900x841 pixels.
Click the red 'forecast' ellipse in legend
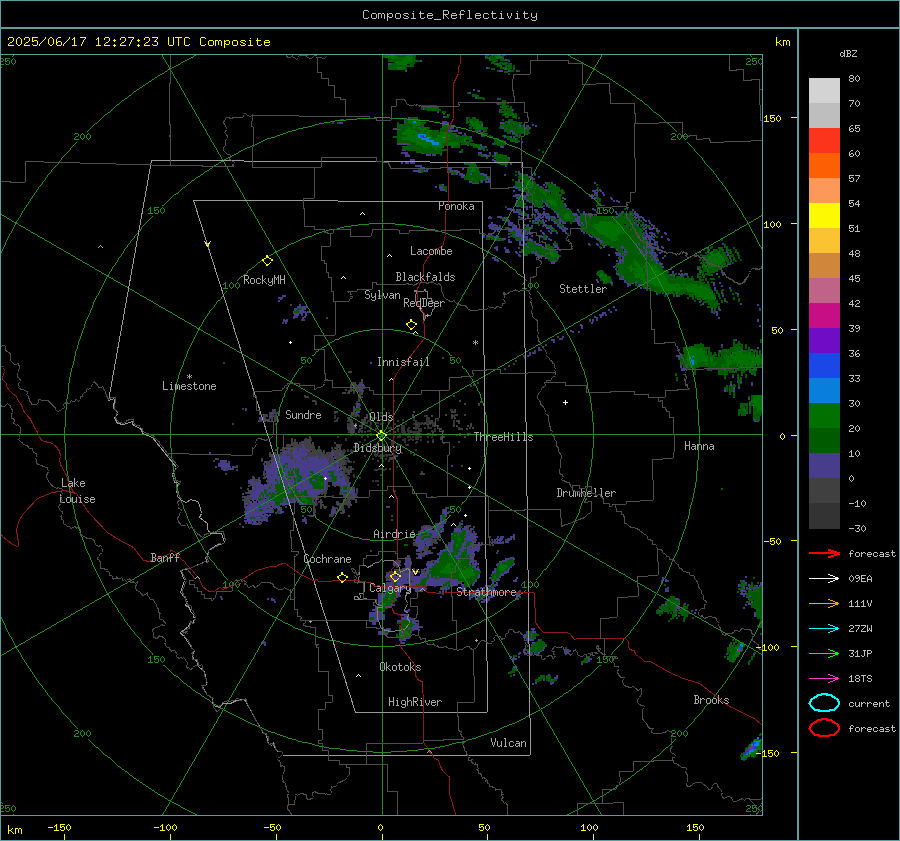pyautogui.click(x=824, y=728)
